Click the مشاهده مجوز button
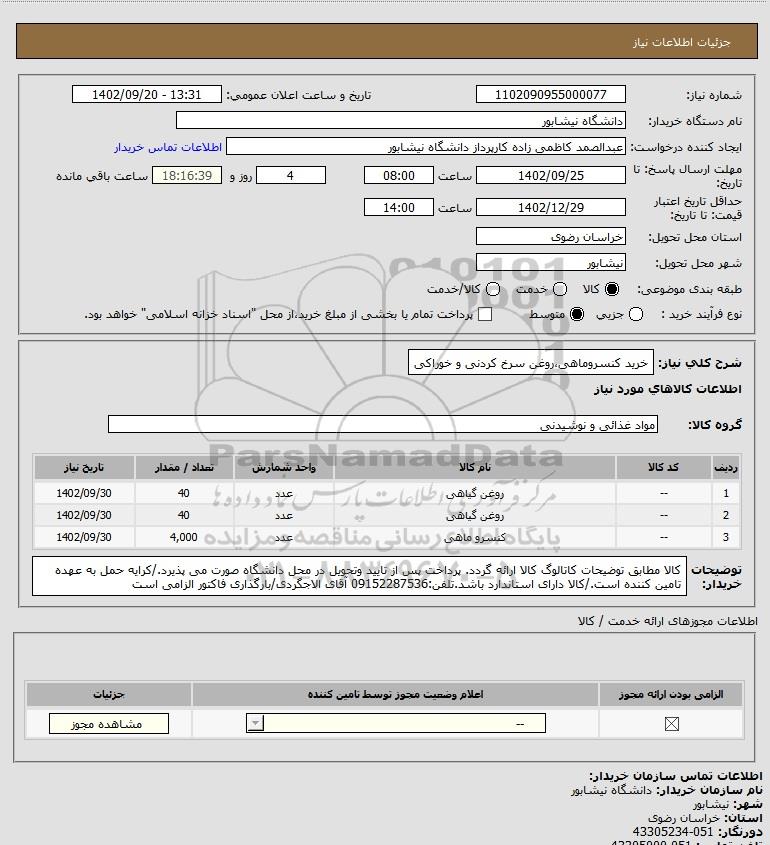Image resolution: width=770 pixels, height=845 pixels. click(x=108, y=724)
